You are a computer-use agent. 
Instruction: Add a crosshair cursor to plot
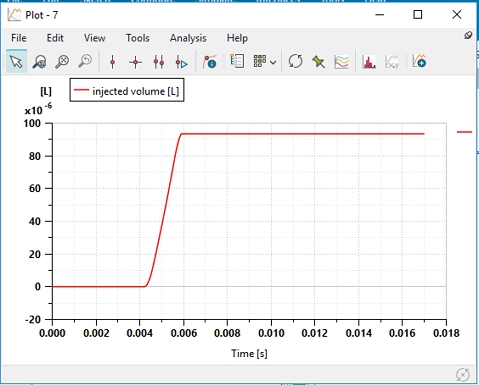(x=135, y=62)
